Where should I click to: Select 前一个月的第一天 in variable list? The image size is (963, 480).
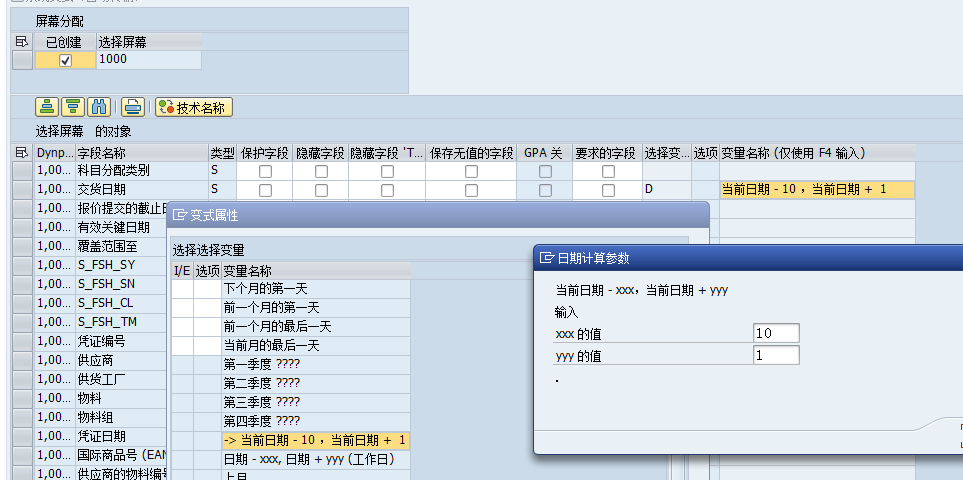pos(316,308)
